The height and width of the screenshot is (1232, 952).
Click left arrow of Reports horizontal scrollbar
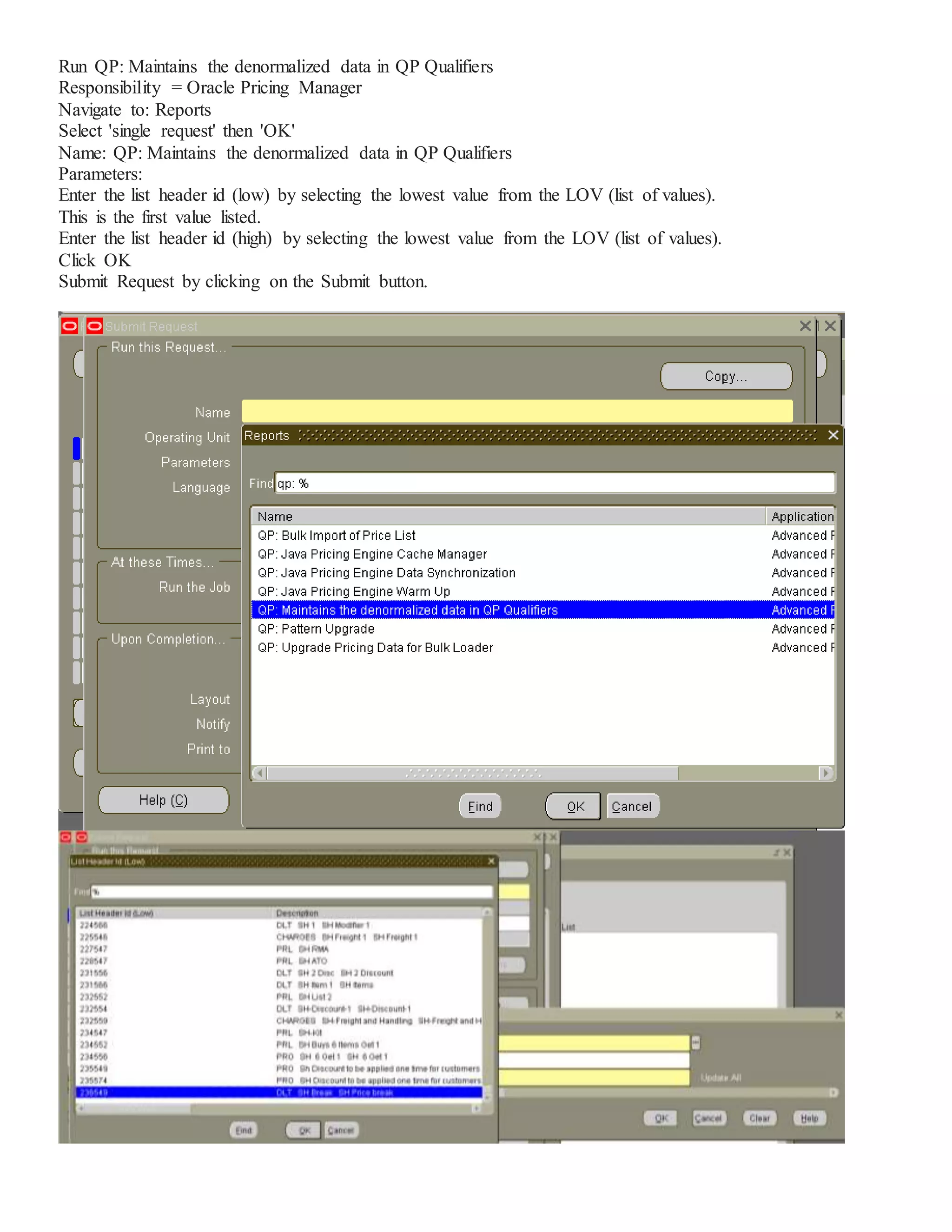(x=259, y=773)
